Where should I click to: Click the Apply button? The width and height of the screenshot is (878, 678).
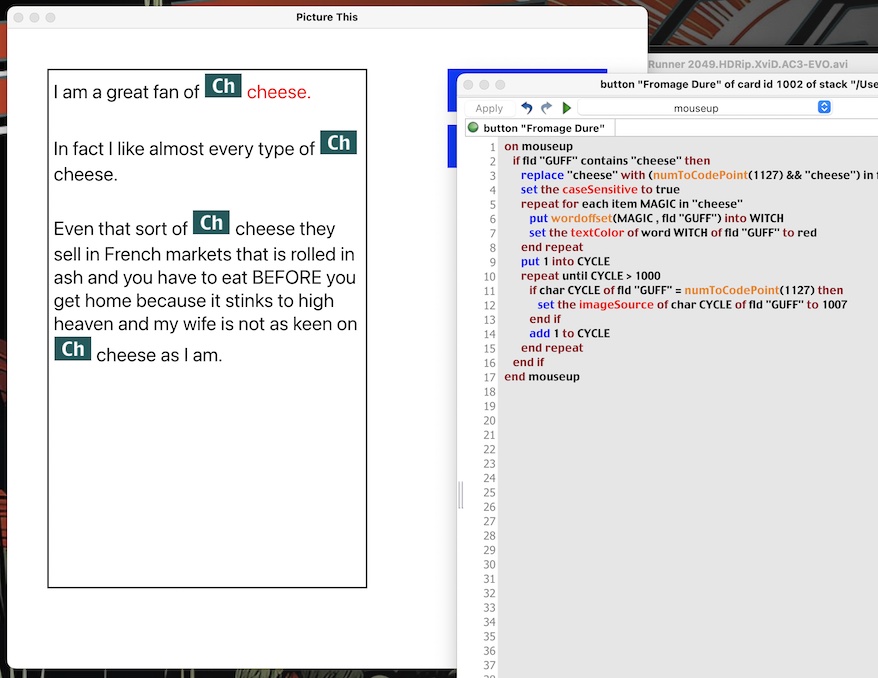tap(489, 108)
